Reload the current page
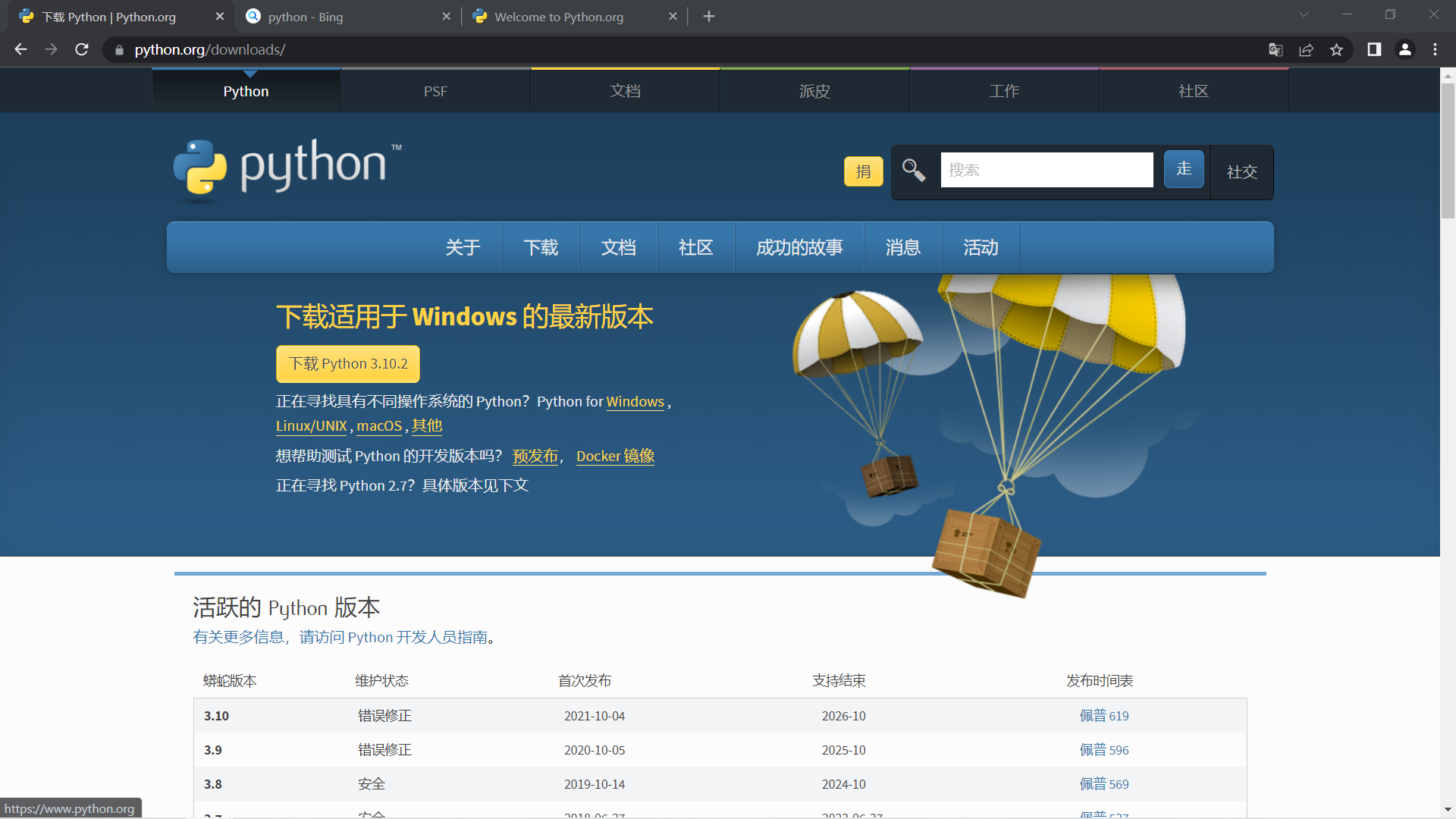 82,49
